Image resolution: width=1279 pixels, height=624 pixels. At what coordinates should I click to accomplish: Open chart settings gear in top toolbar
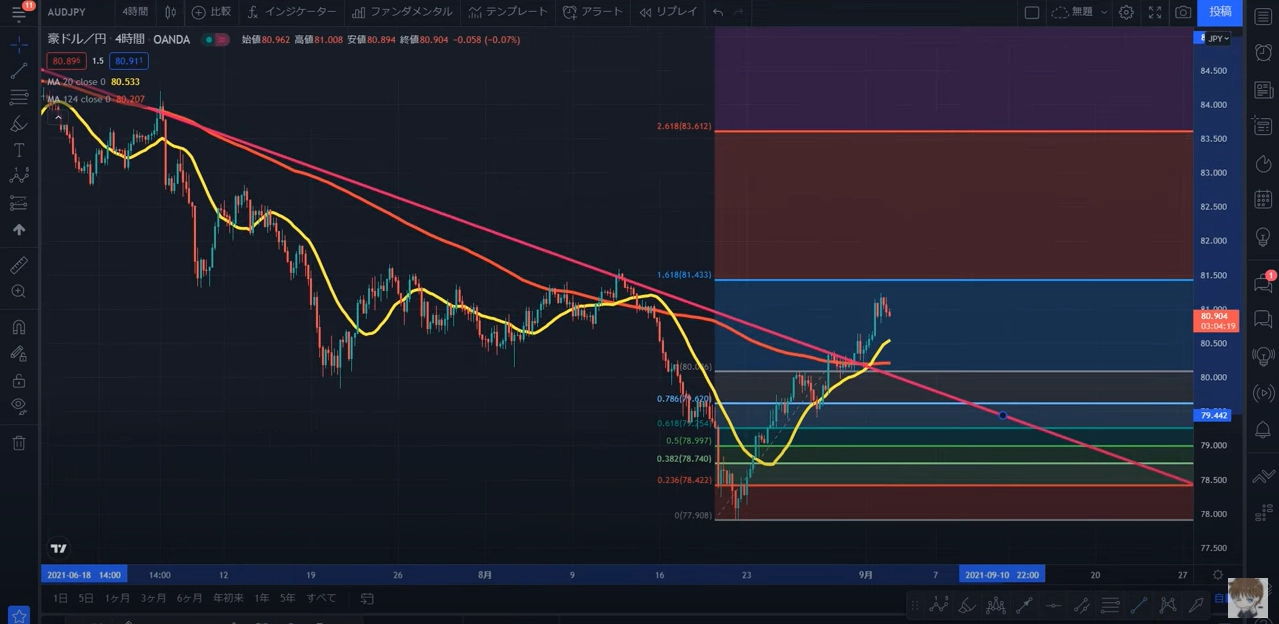tap(1126, 12)
